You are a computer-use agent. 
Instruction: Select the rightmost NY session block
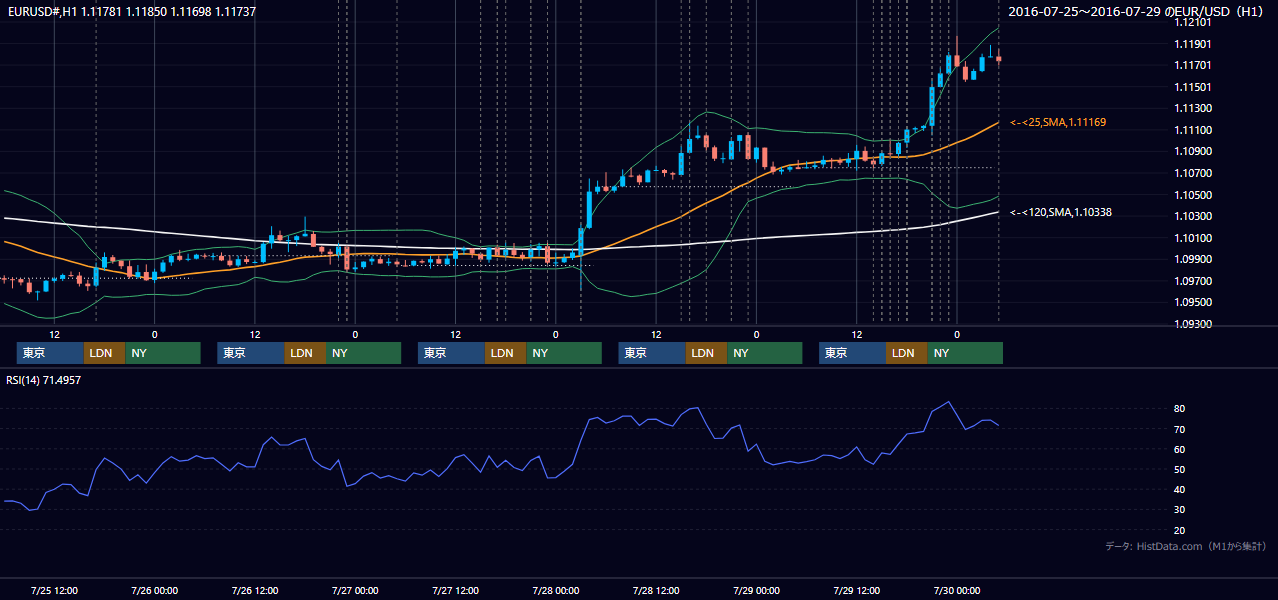(x=965, y=353)
